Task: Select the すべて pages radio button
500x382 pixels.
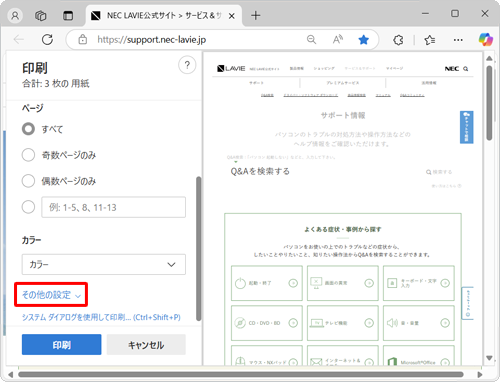Action: [x=28, y=129]
